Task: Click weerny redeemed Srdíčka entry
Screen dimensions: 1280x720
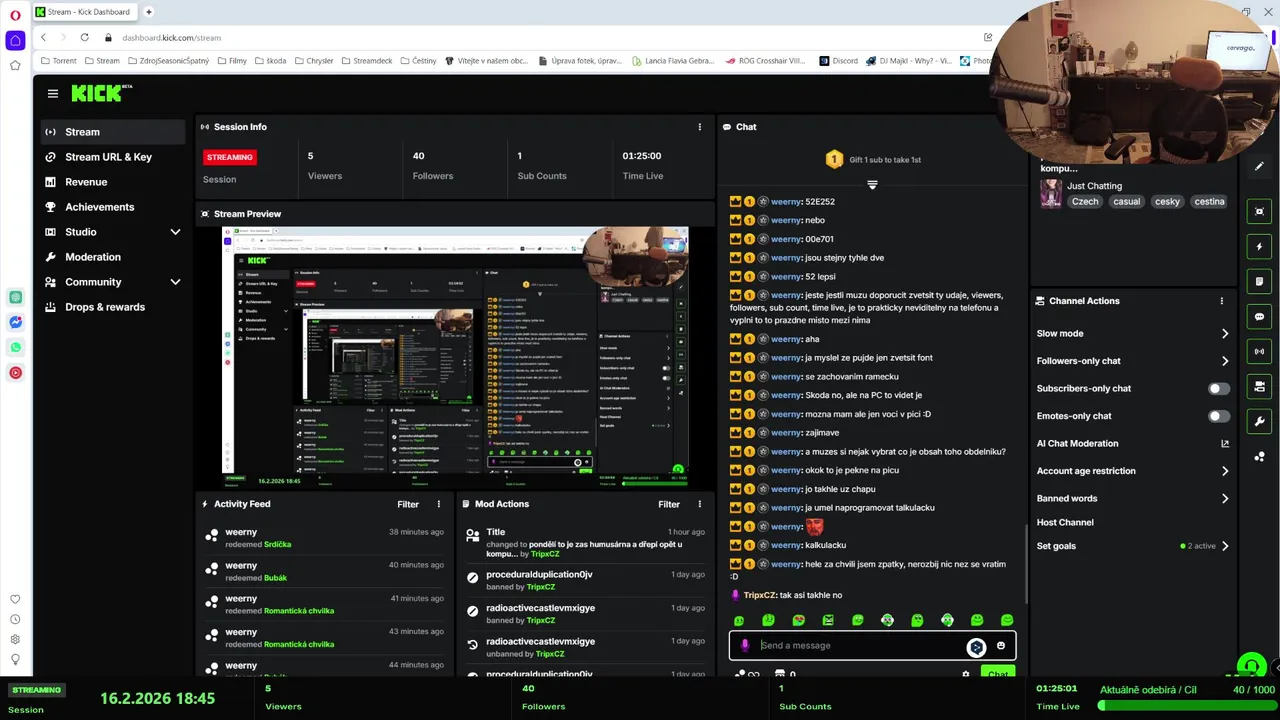Action: (324, 538)
